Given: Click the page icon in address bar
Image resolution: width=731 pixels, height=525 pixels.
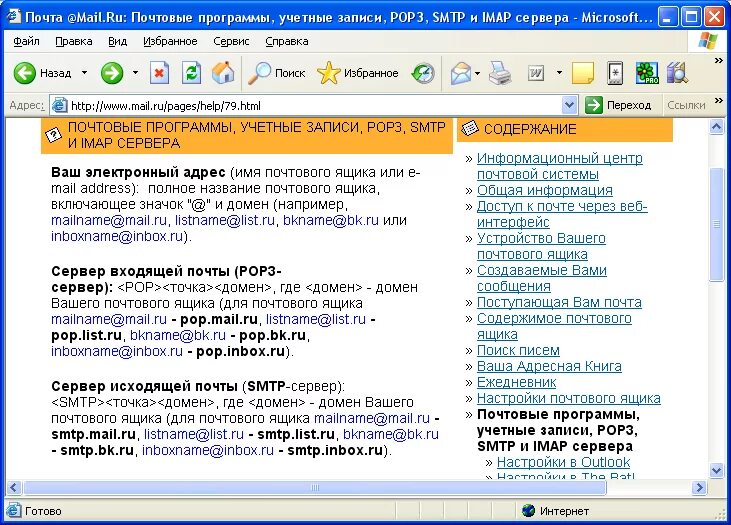Looking at the screenshot, I should click(59, 105).
